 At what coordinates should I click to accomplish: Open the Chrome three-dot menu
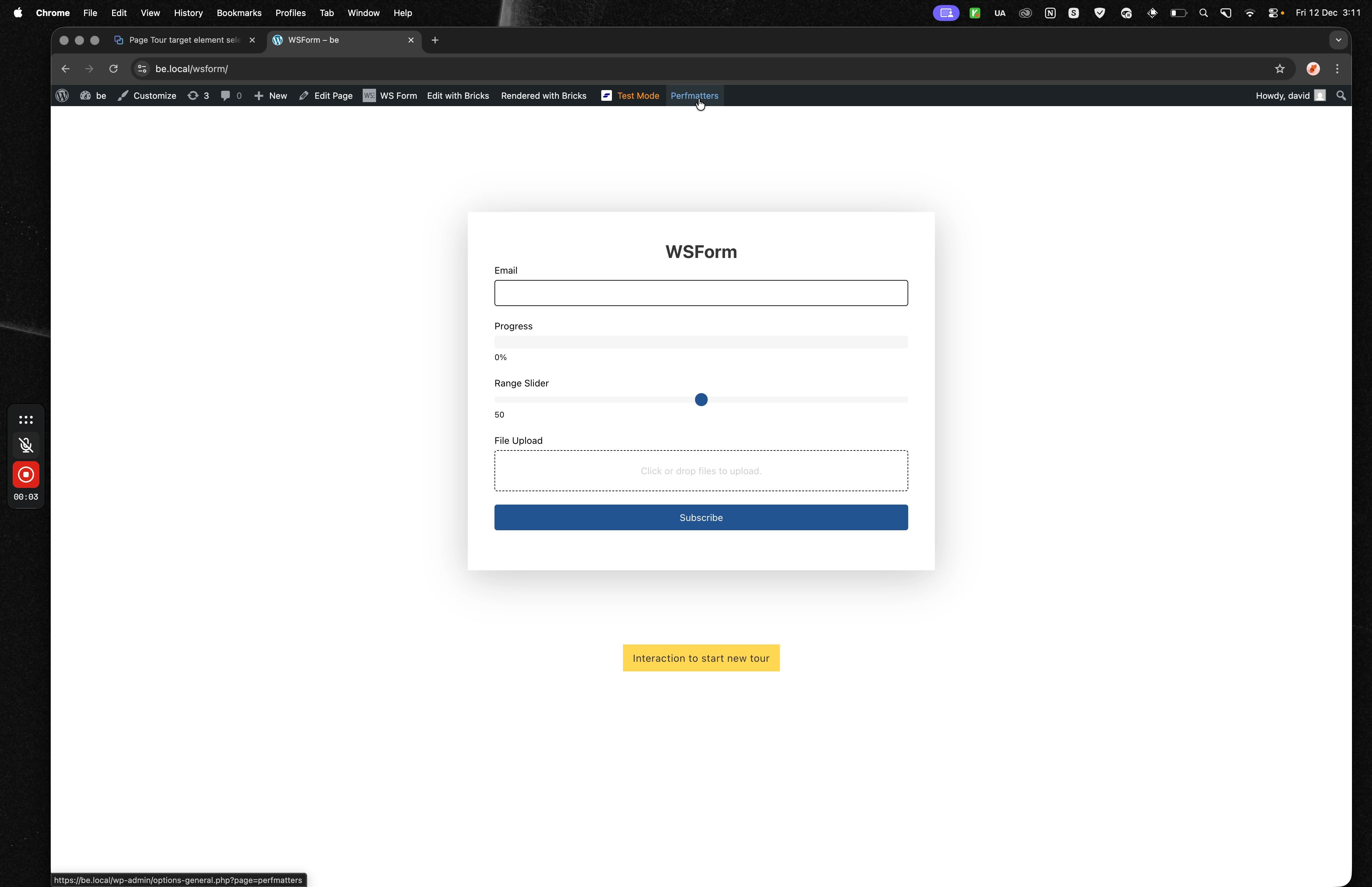1337,69
